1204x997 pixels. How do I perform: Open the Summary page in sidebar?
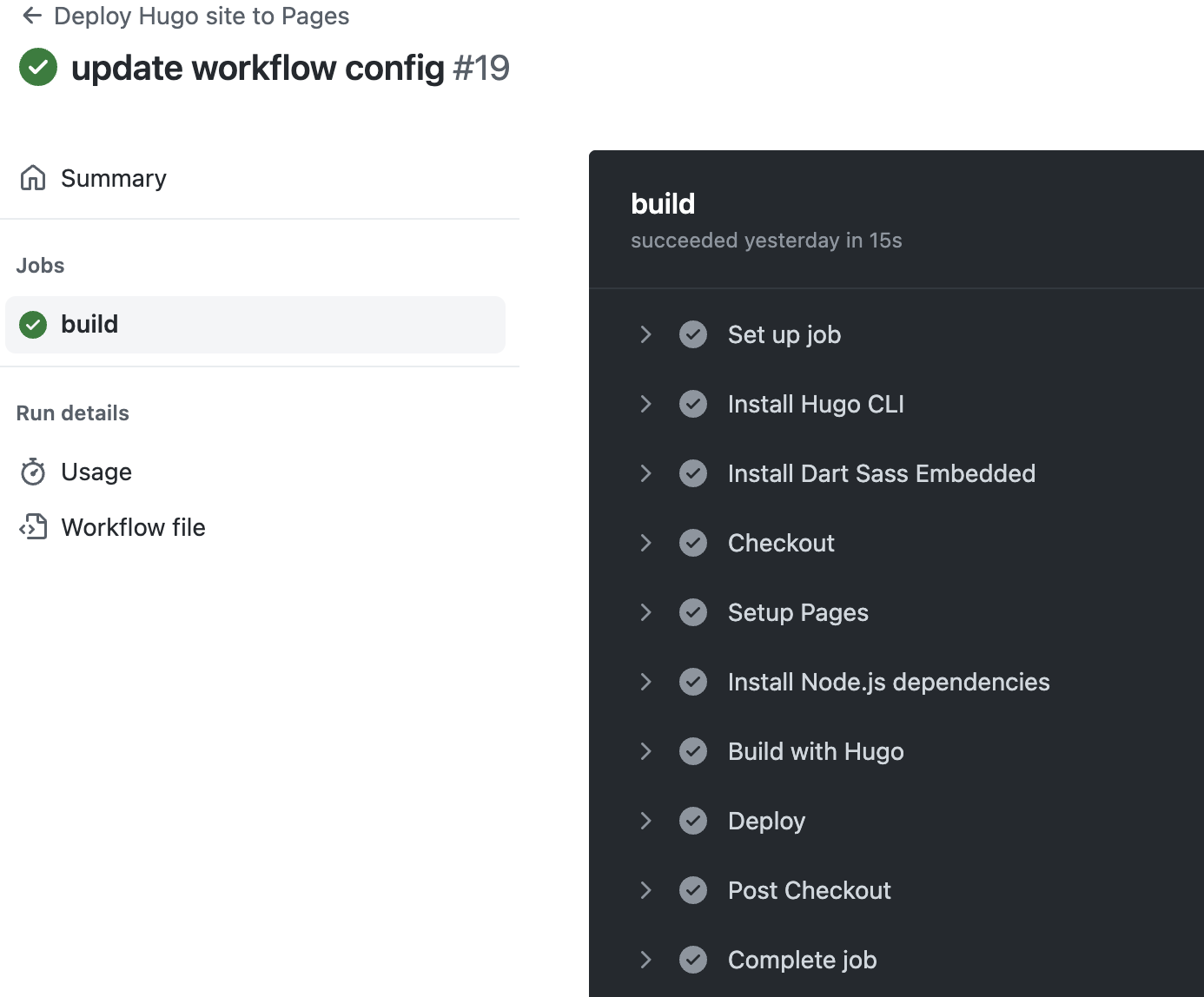(x=113, y=178)
